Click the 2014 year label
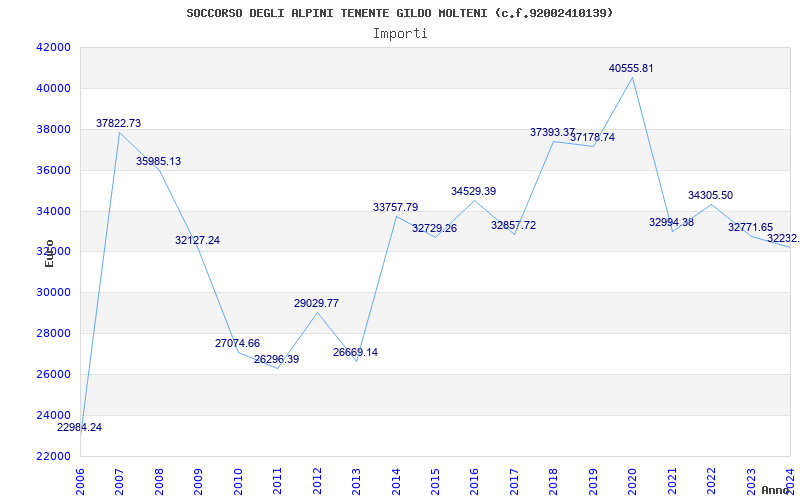 point(396,481)
